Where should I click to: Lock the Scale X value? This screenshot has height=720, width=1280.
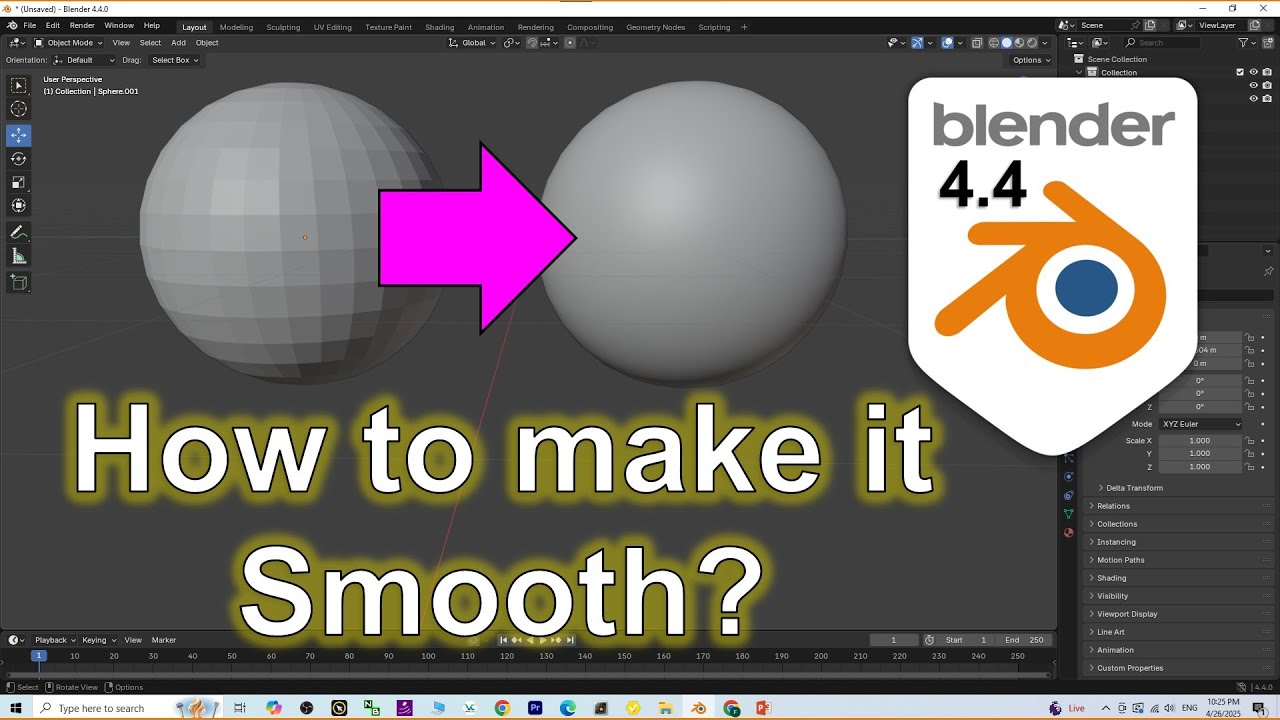tap(1250, 441)
